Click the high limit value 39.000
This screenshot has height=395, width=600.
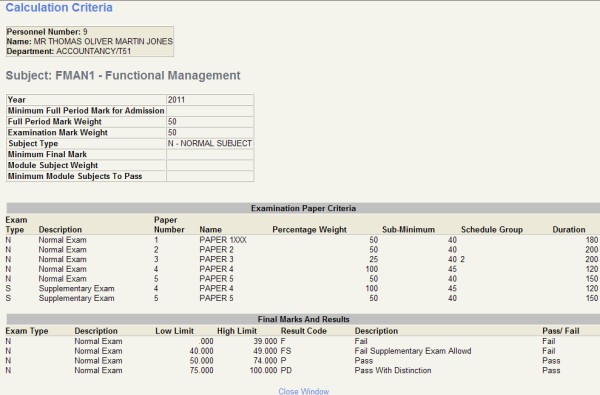pyautogui.click(x=265, y=341)
